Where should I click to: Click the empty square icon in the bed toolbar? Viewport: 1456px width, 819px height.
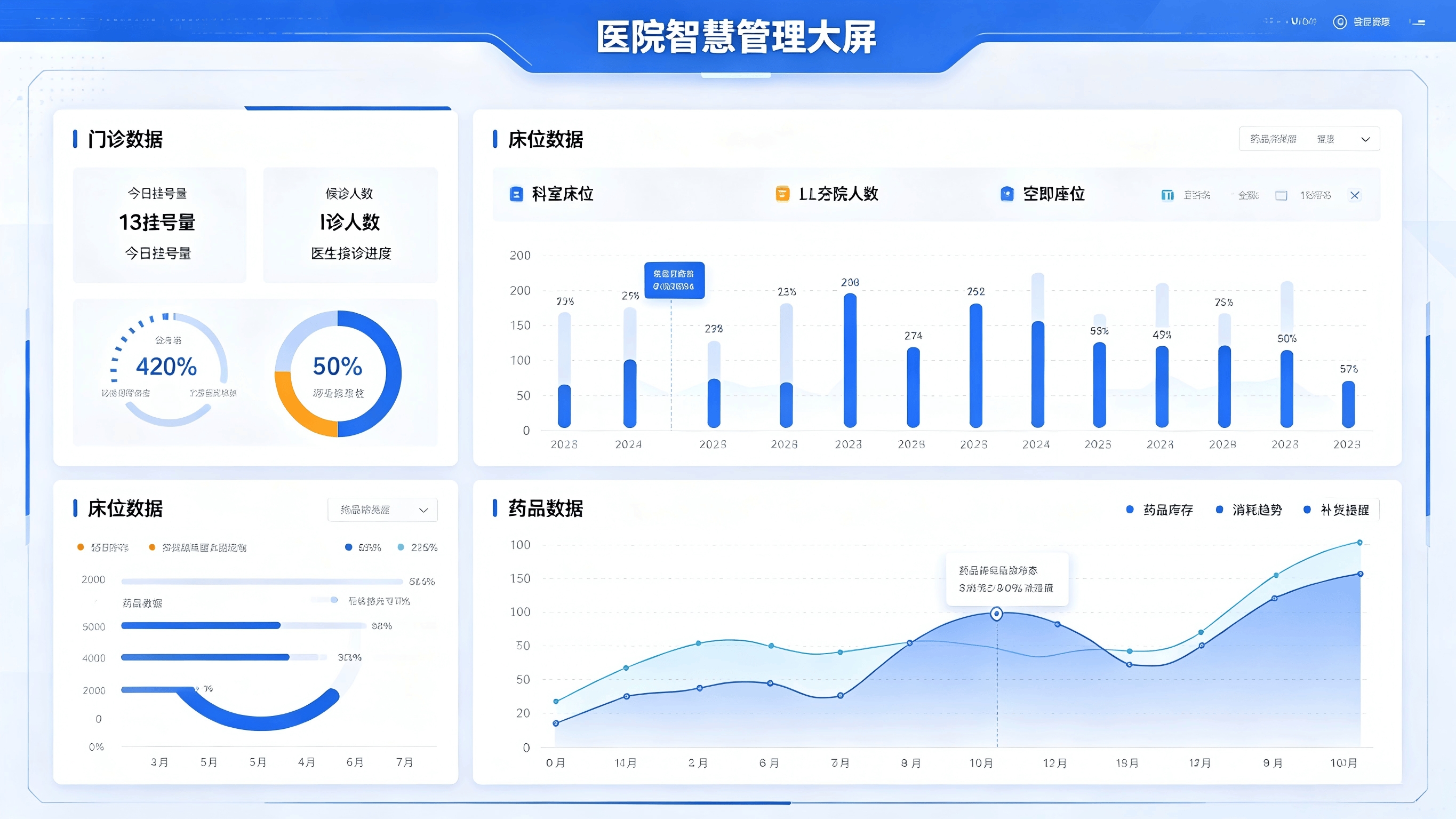(1282, 196)
